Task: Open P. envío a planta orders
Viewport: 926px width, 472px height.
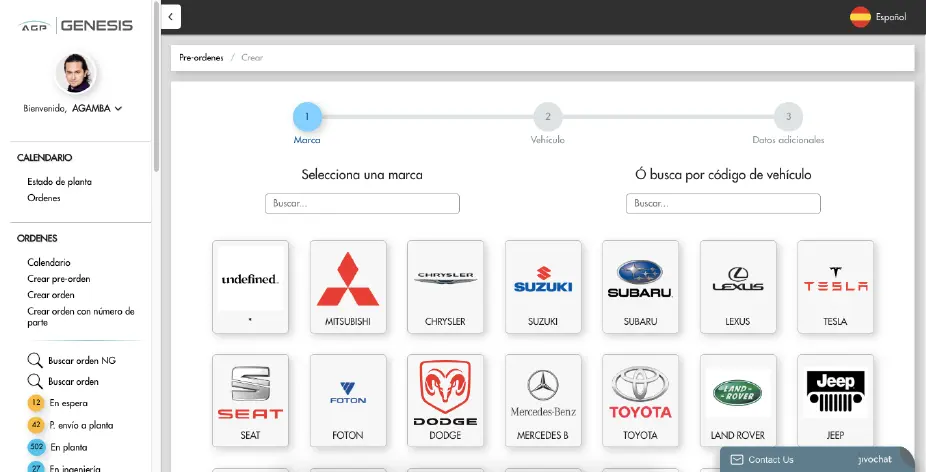Action: coord(81,425)
